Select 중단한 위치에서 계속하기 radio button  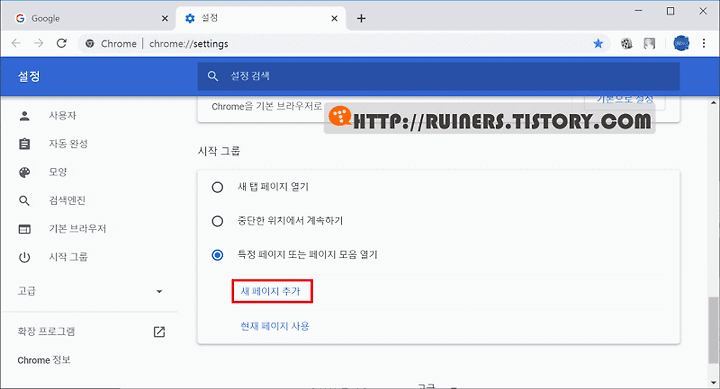(217, 221)
